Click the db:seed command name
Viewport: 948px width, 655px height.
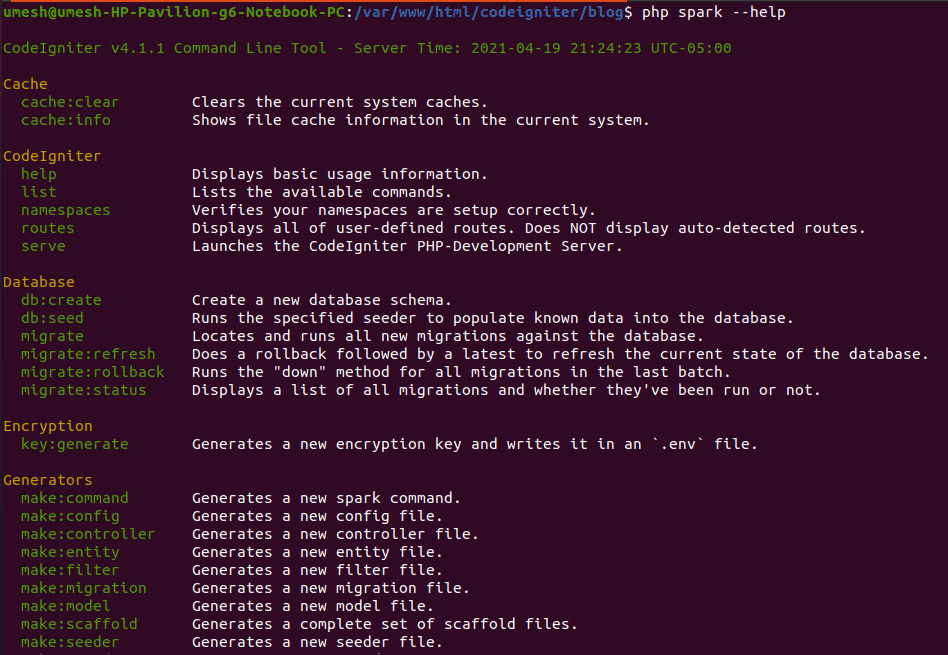[x=52, y=318]
